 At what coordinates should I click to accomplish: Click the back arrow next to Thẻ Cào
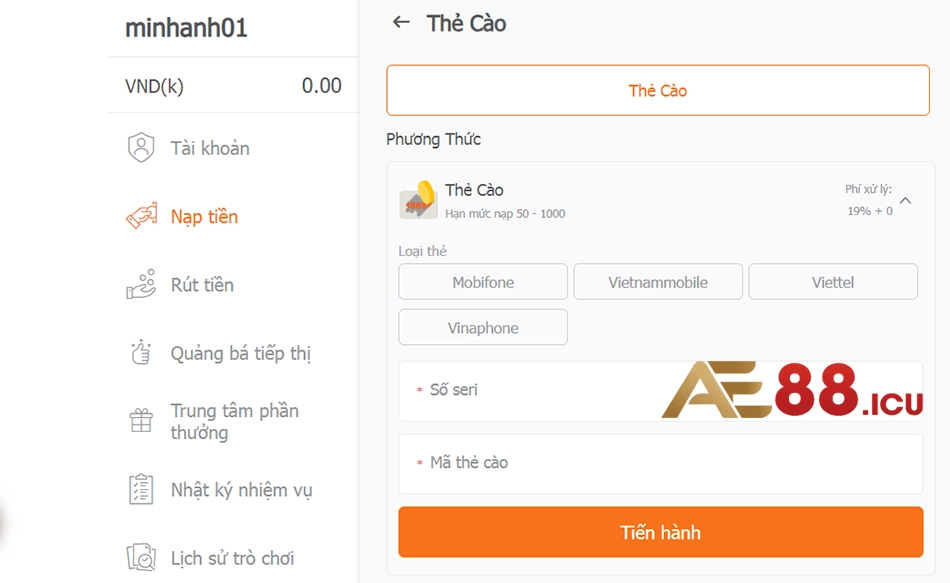click(400, 22)
